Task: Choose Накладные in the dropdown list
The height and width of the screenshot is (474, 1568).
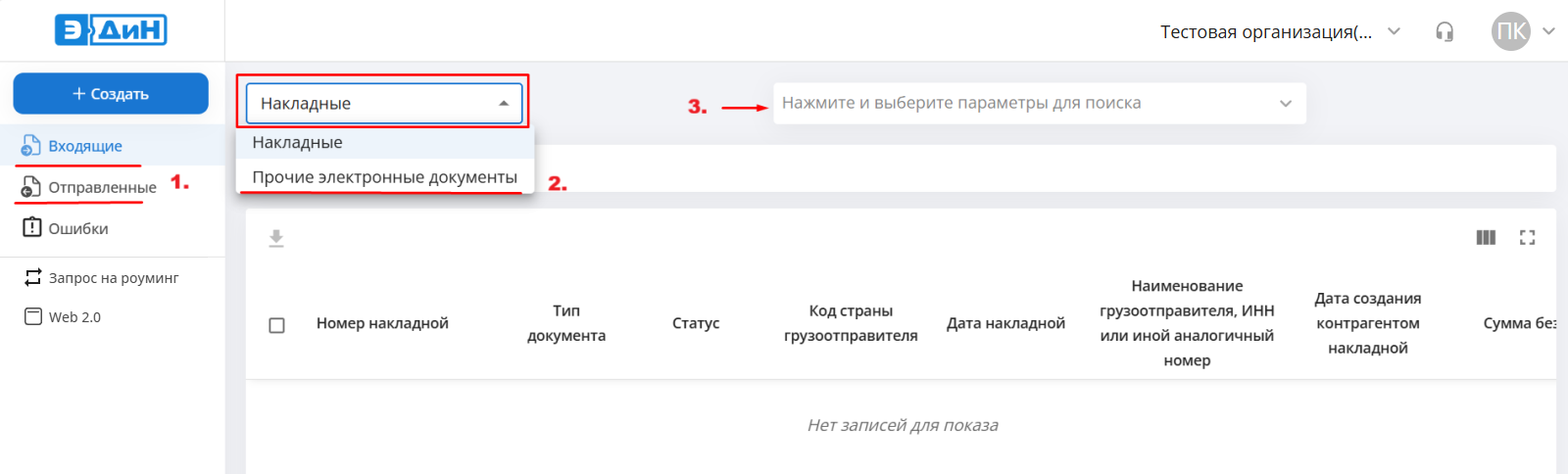Action: coord(298,143)
